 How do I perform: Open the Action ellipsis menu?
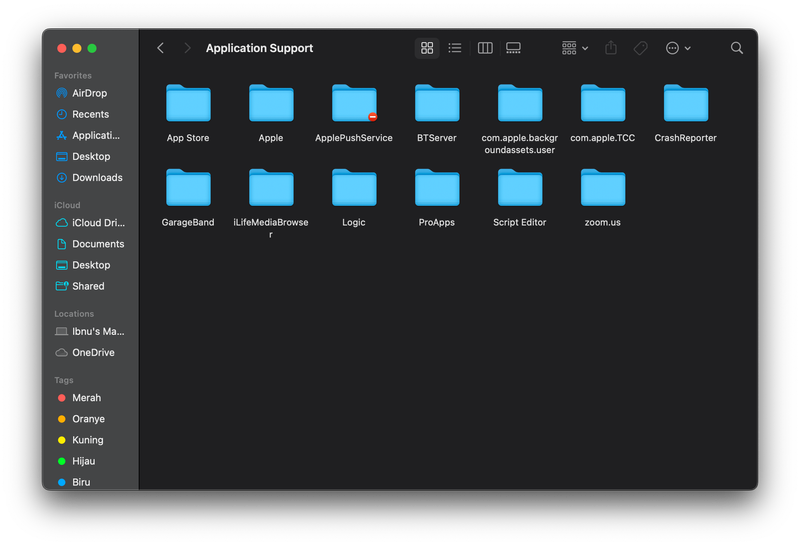[x=678, y=48]
